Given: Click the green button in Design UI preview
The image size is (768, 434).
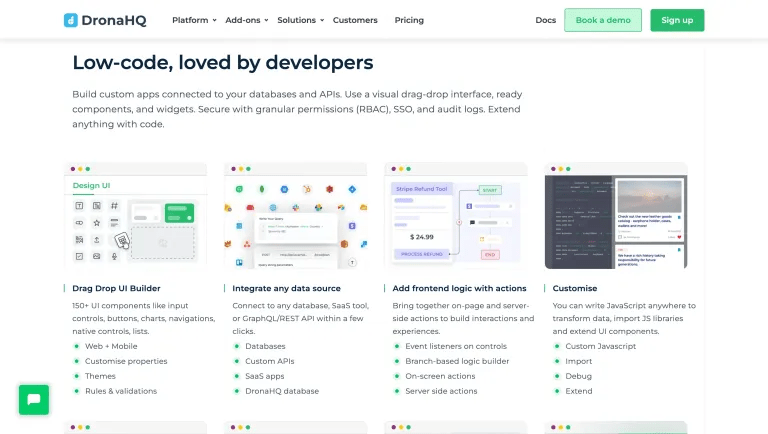Looking at the screenshot, I should pyautogui.click(x=179, y=213).
